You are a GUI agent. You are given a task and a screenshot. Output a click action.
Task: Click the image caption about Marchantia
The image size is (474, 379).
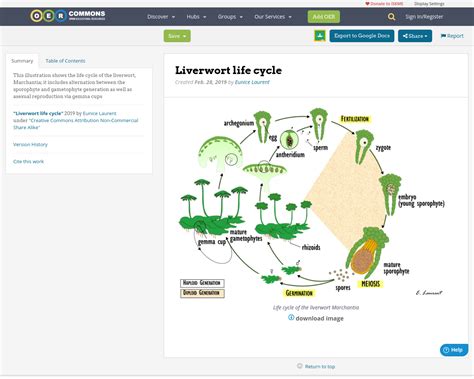coord(316,307)
